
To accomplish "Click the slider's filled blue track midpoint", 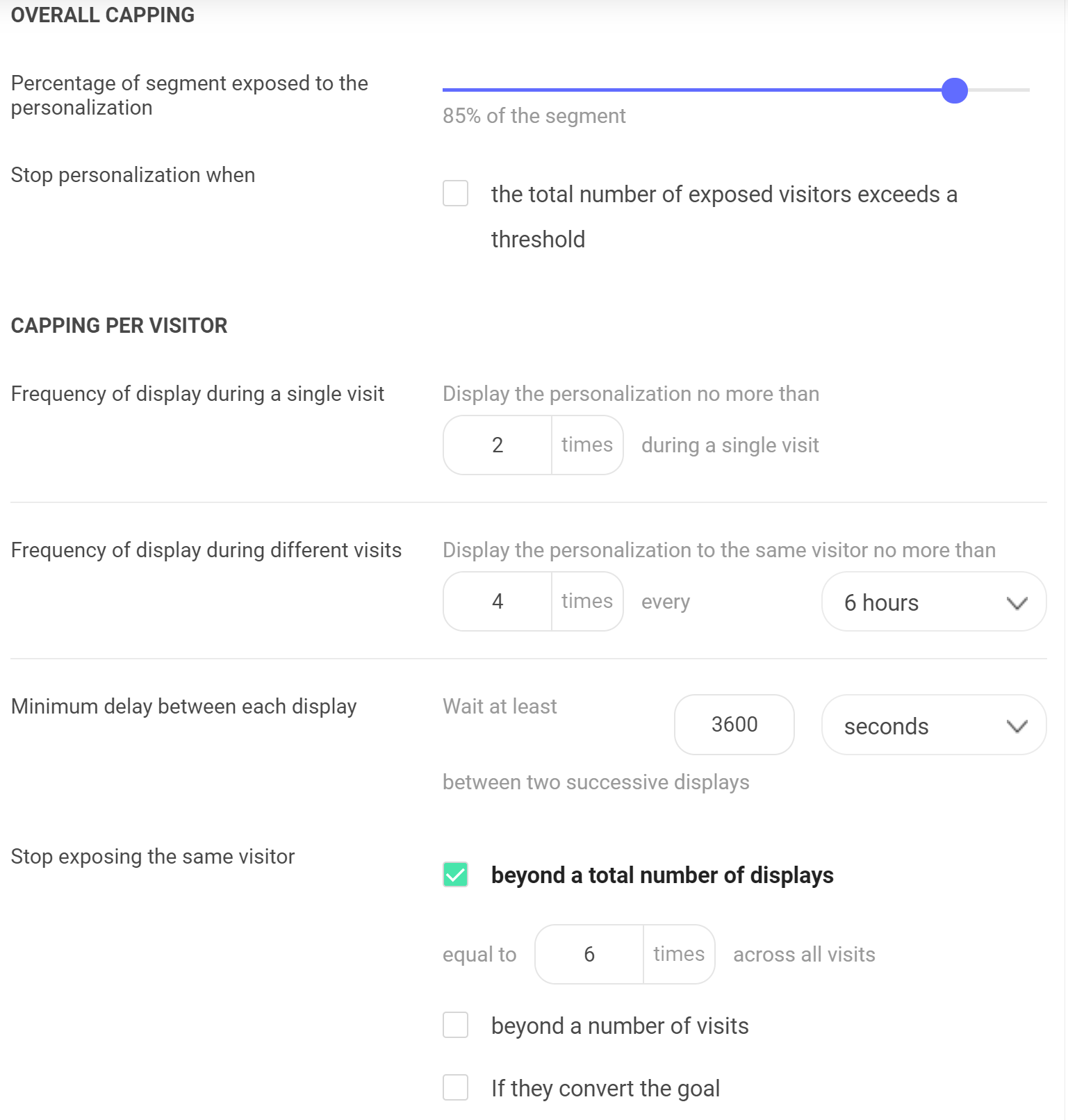I will [692, 90].
